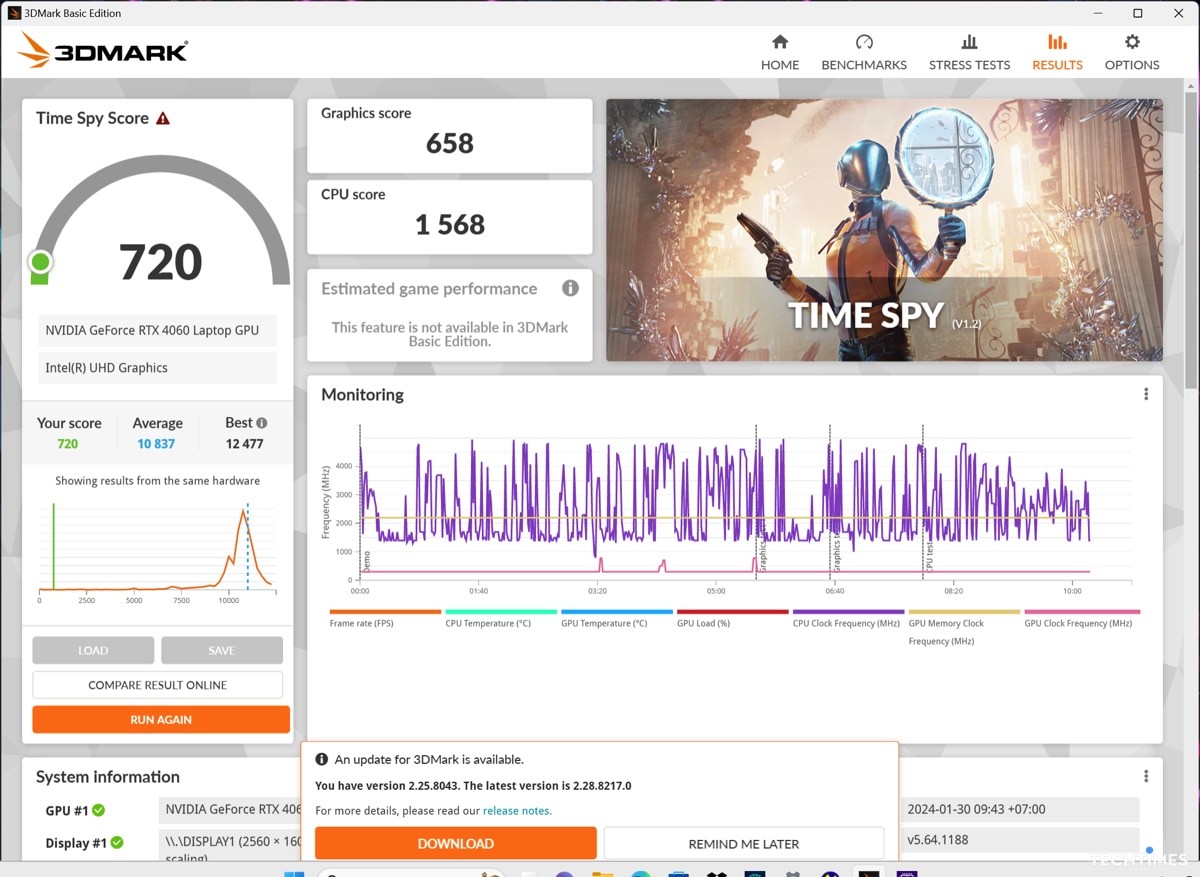The height and width of the screenshot is (877, 1200).
Task: Click the info icon in Estimated game performance
Action: pos(570,288)
